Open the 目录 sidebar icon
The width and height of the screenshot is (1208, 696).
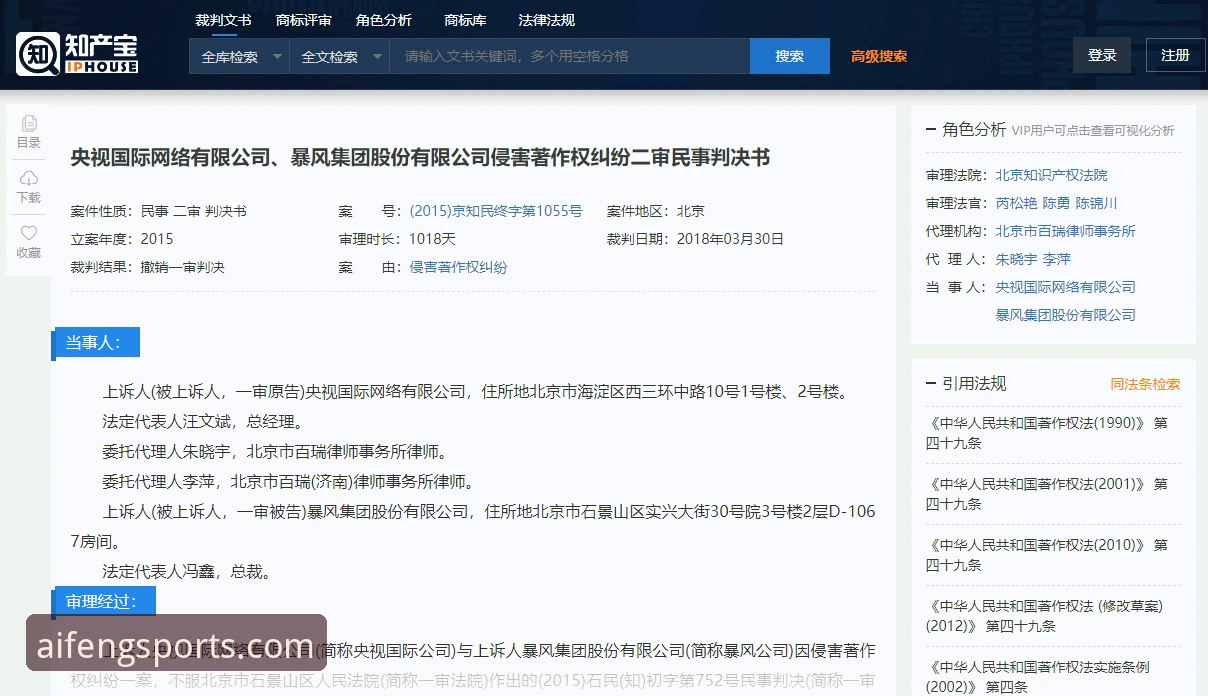click(x=29, y=131)
